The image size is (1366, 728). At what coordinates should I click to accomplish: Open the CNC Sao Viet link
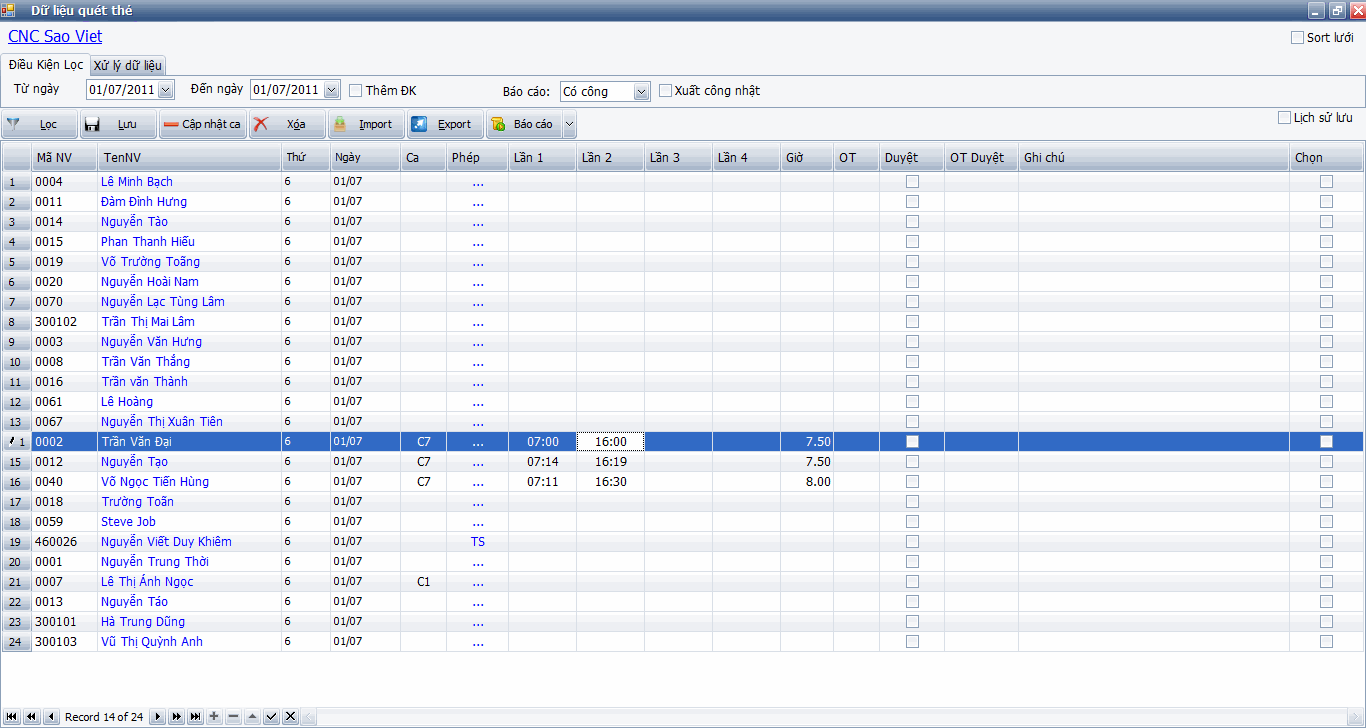pos(55,37)
